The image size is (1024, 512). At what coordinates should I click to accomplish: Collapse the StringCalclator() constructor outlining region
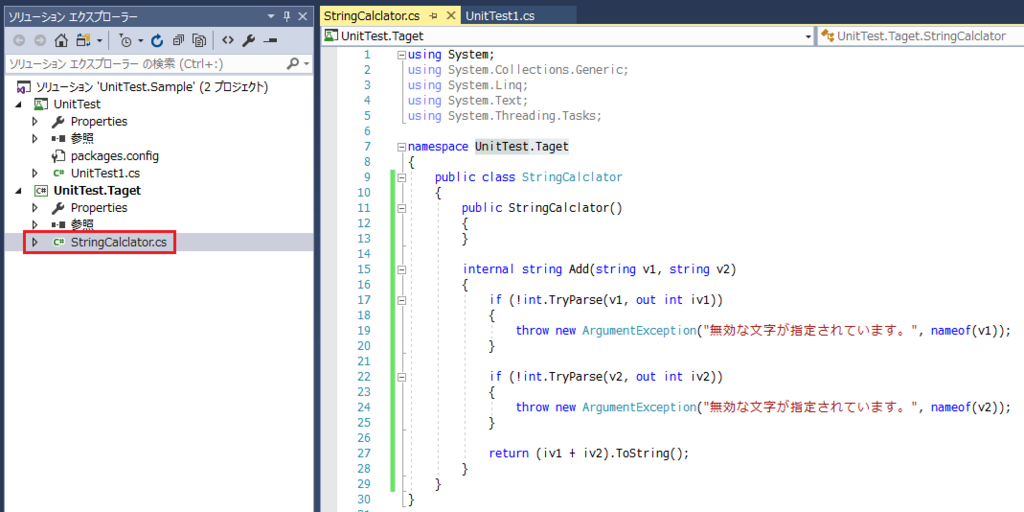click(x=402, y=208)
